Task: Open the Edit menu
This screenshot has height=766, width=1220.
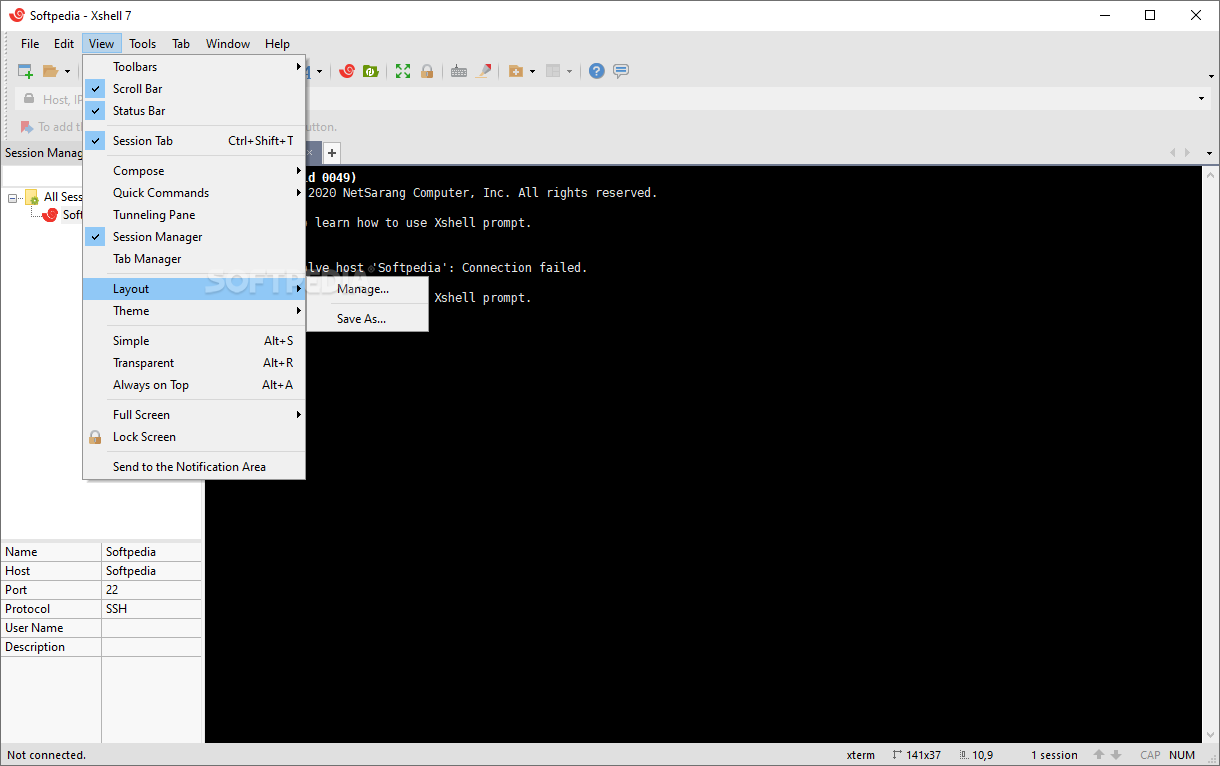Action: point(64,43)
